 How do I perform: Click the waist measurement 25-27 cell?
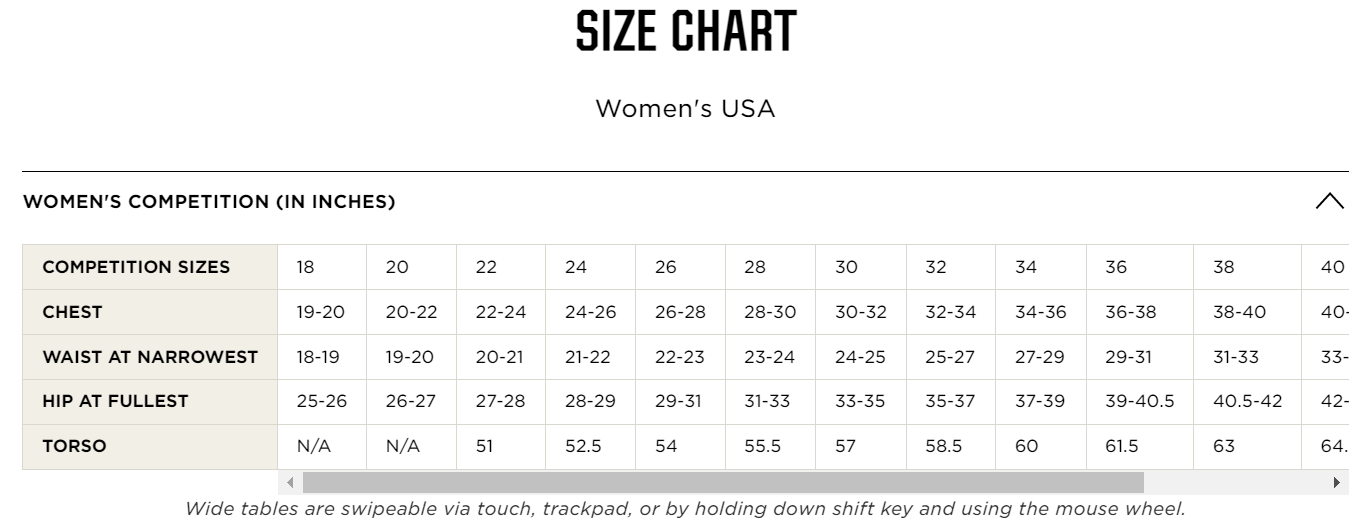(x=950, y=357)
